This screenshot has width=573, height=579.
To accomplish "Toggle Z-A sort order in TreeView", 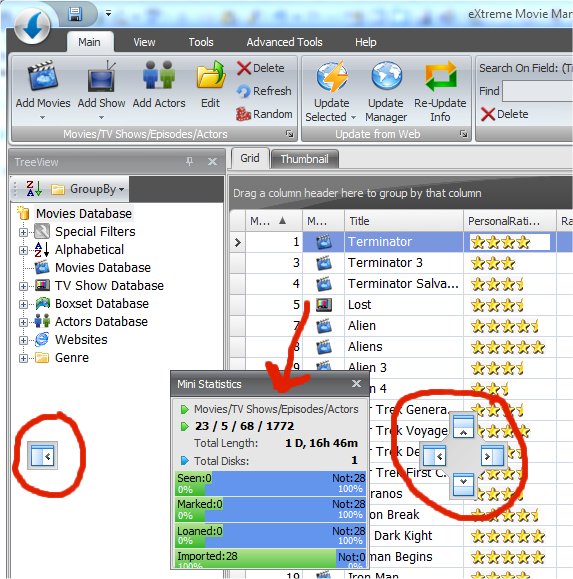I will click(x=34, y=189).
